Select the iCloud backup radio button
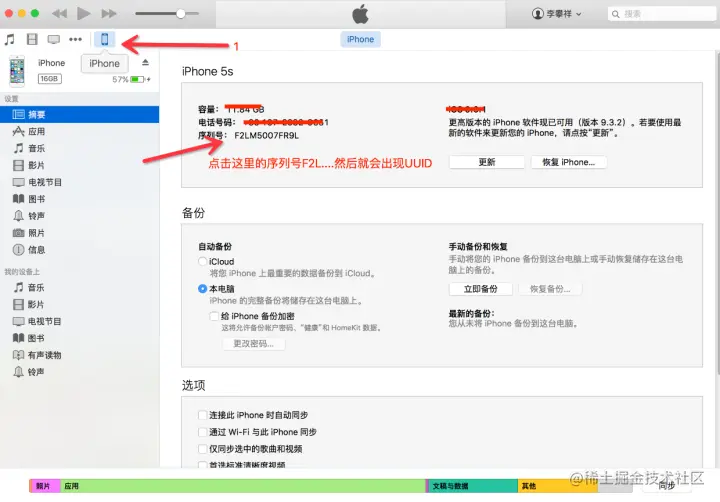This screenshot has width=720, height=502. (202, 261)
